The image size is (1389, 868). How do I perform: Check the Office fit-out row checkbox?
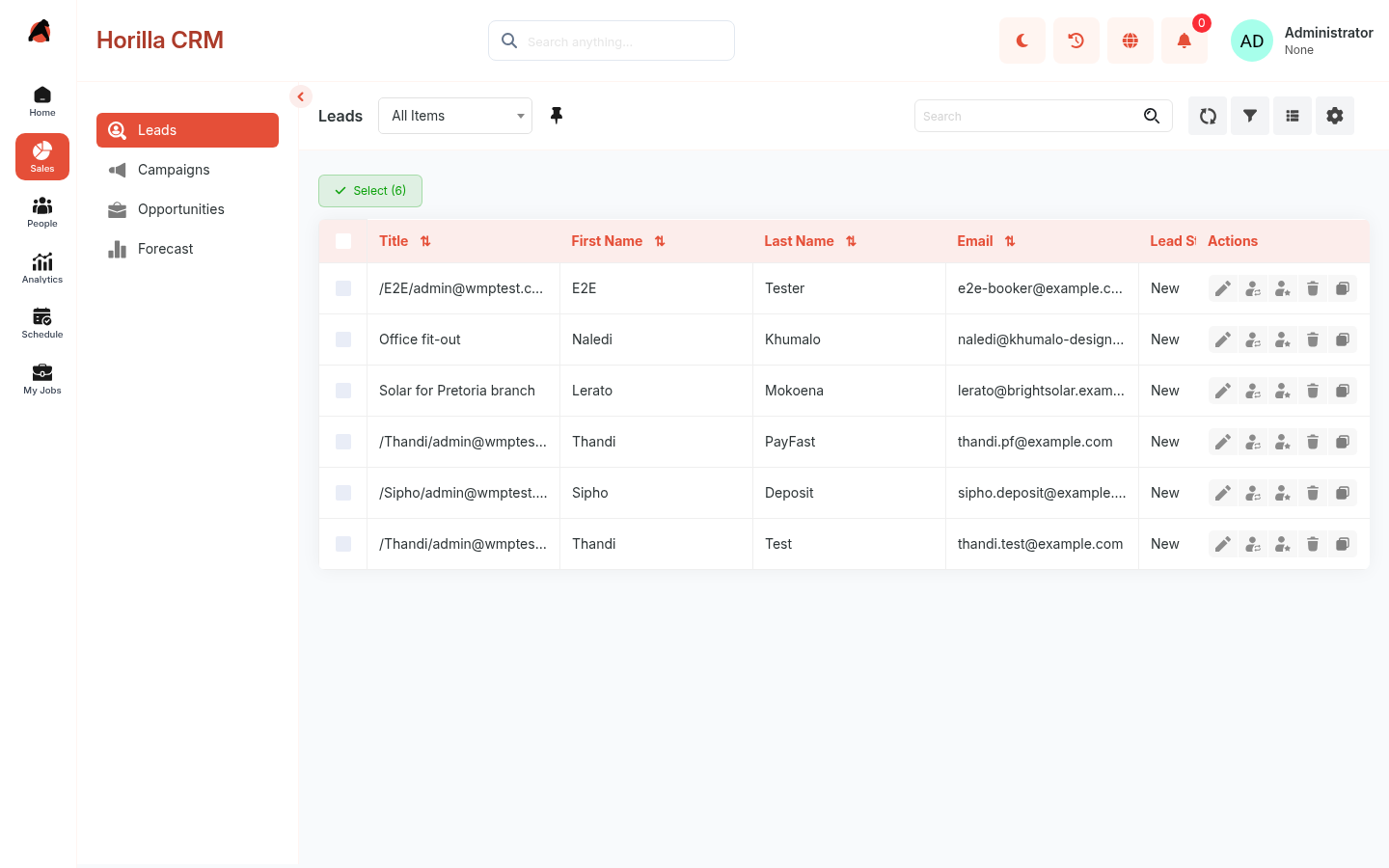(343, 339)
